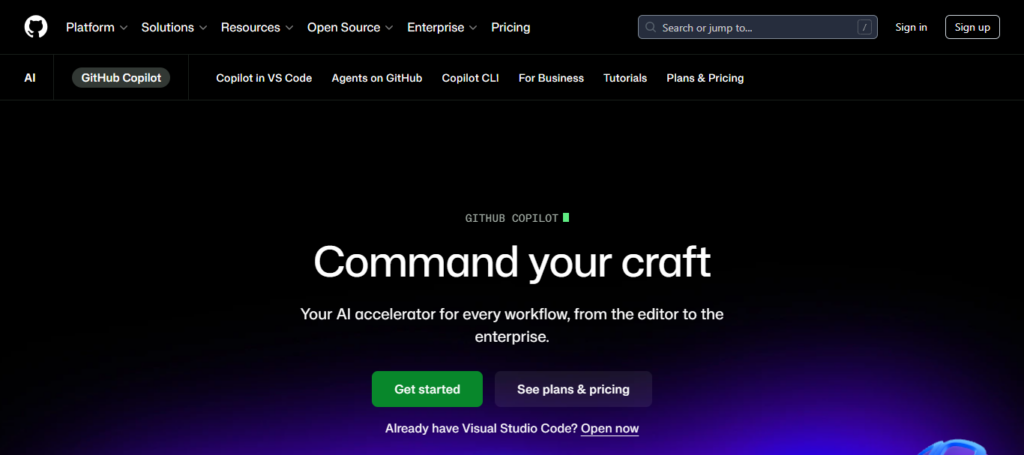
Task: Click the Sign up button
Action: coord(972,27)
